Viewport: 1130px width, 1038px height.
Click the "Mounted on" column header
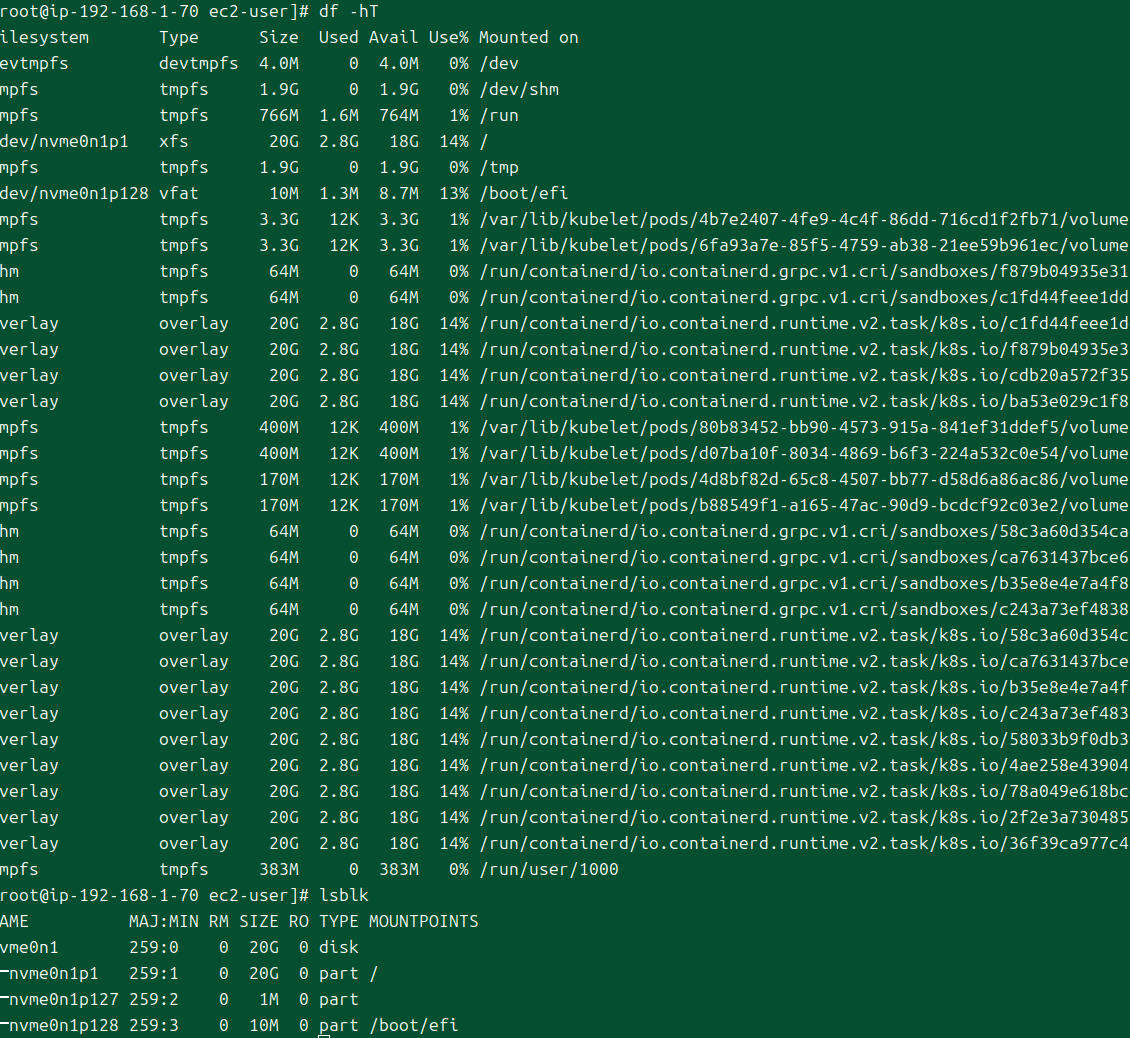pos(528,37)
